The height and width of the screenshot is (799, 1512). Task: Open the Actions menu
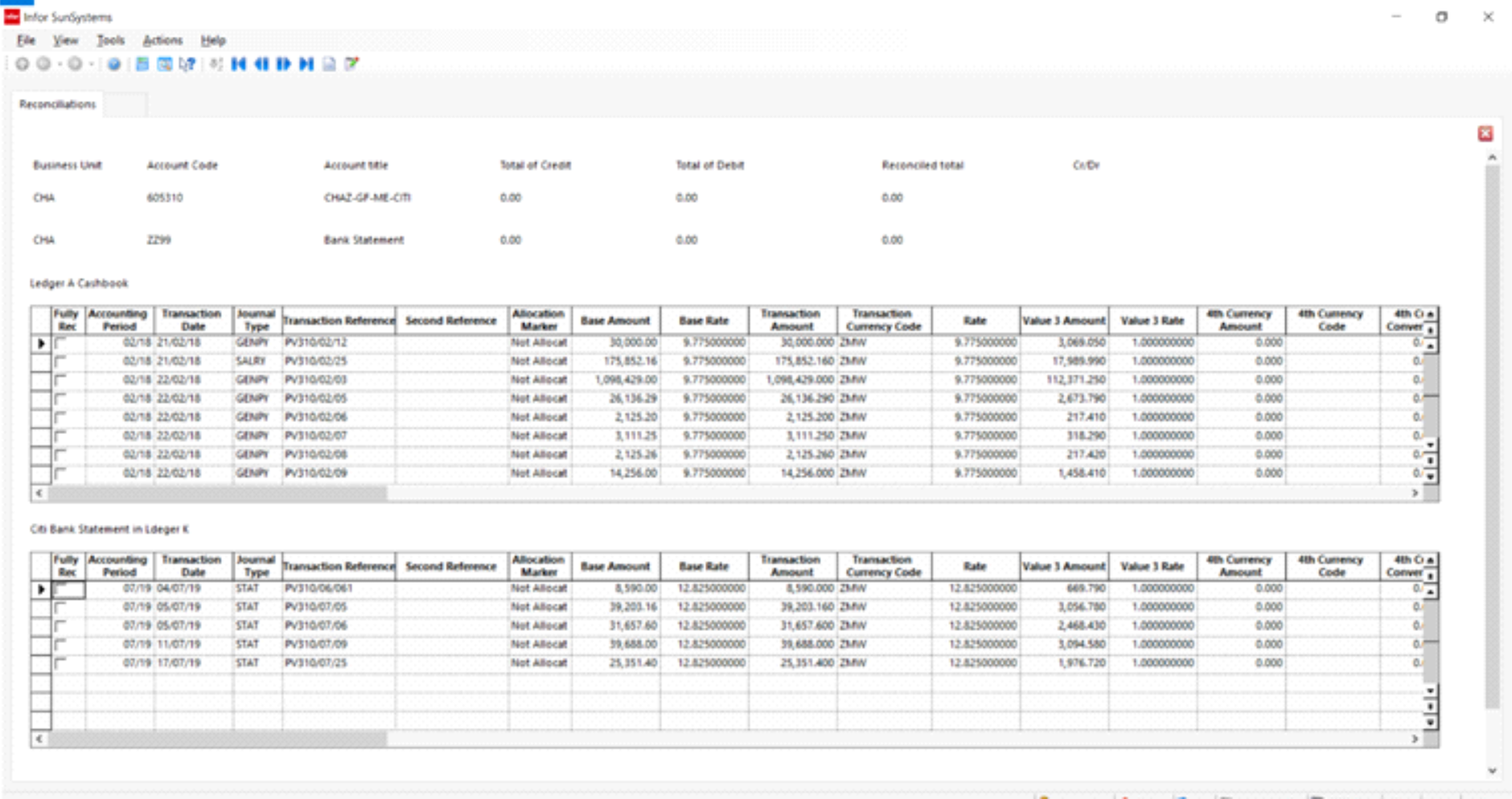point(162,40)
